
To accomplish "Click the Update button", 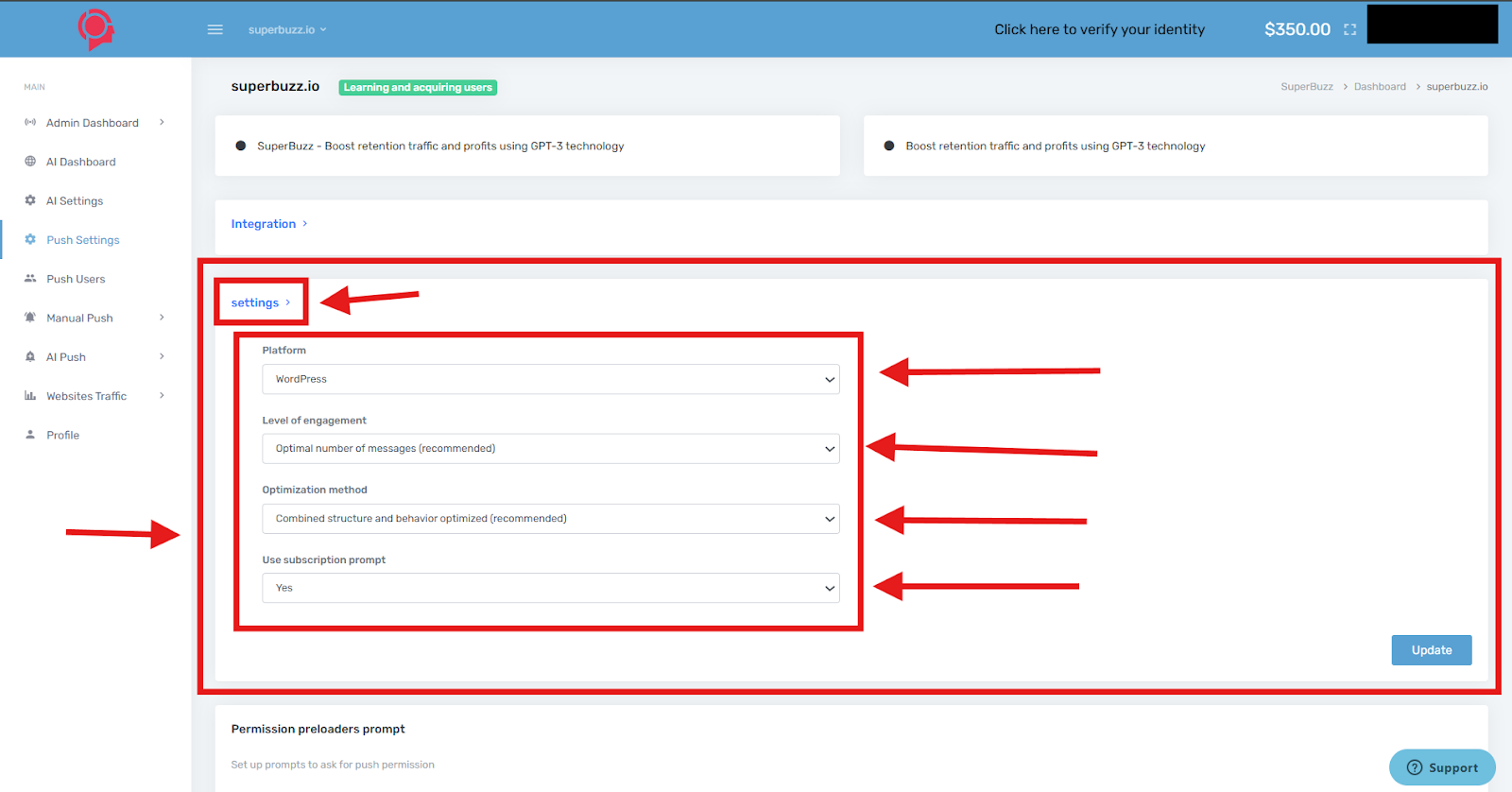I will 1432,650.
